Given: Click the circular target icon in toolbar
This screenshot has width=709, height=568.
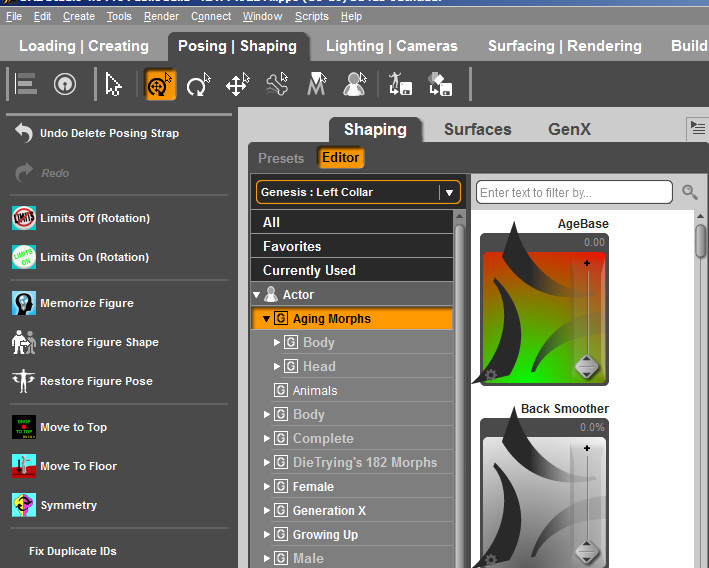Looking at the screenshot, I should (65, 84).
